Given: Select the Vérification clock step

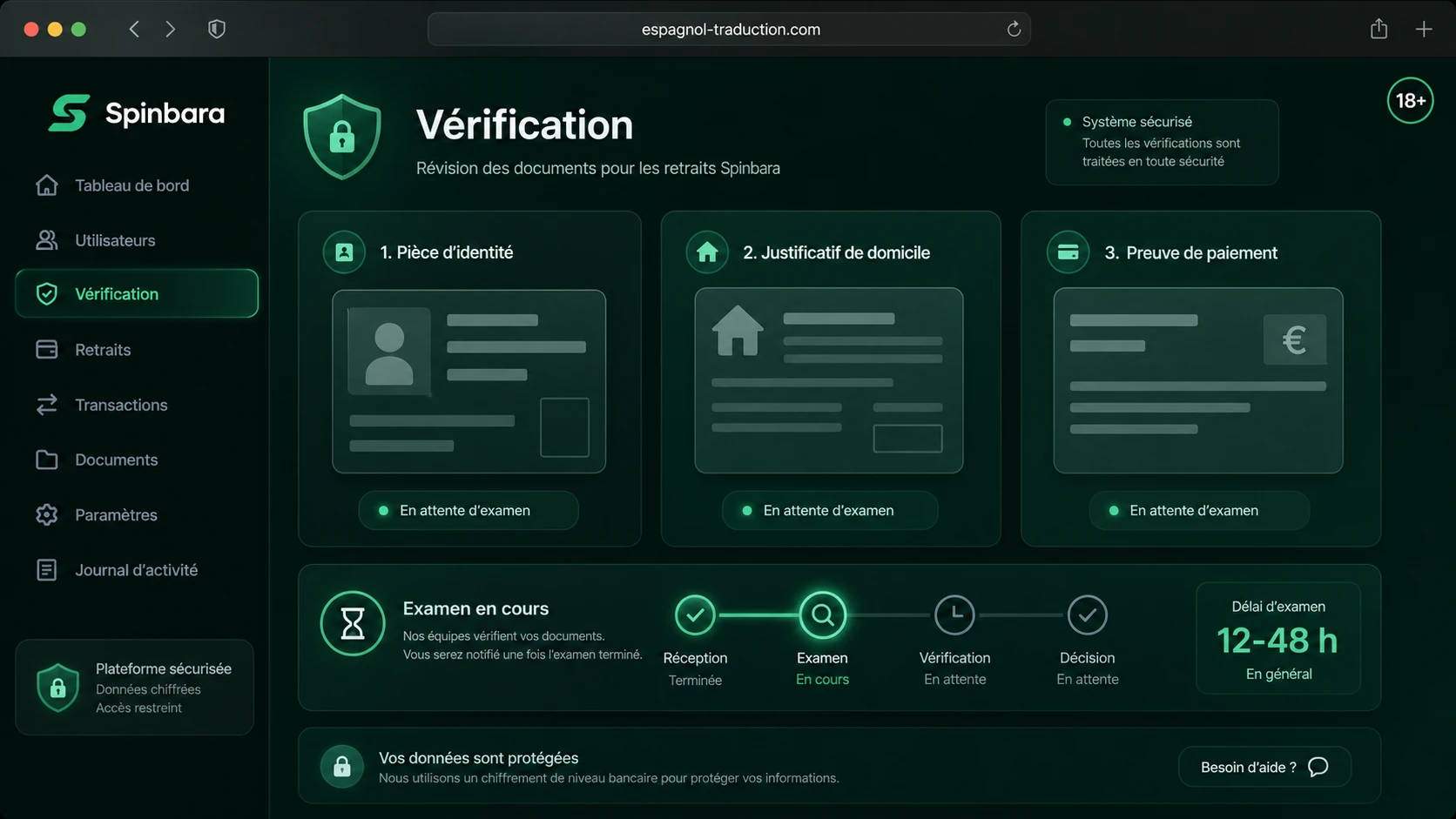Looking at the screenshot, I should point(955,615).
